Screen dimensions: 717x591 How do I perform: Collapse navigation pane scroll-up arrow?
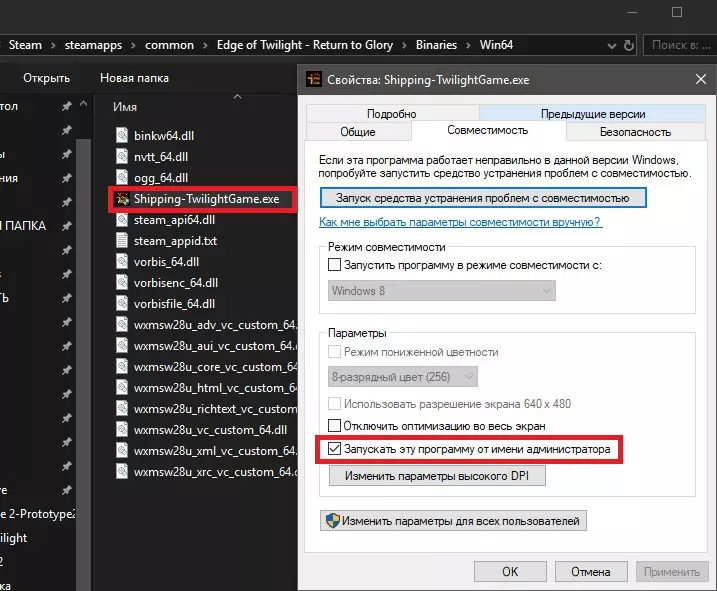coord(83,104)
